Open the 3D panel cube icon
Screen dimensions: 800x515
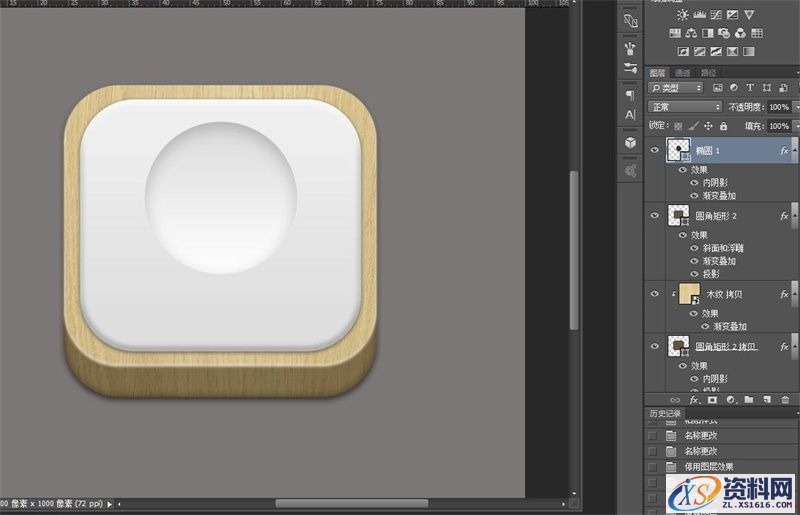tap(630, 143)
